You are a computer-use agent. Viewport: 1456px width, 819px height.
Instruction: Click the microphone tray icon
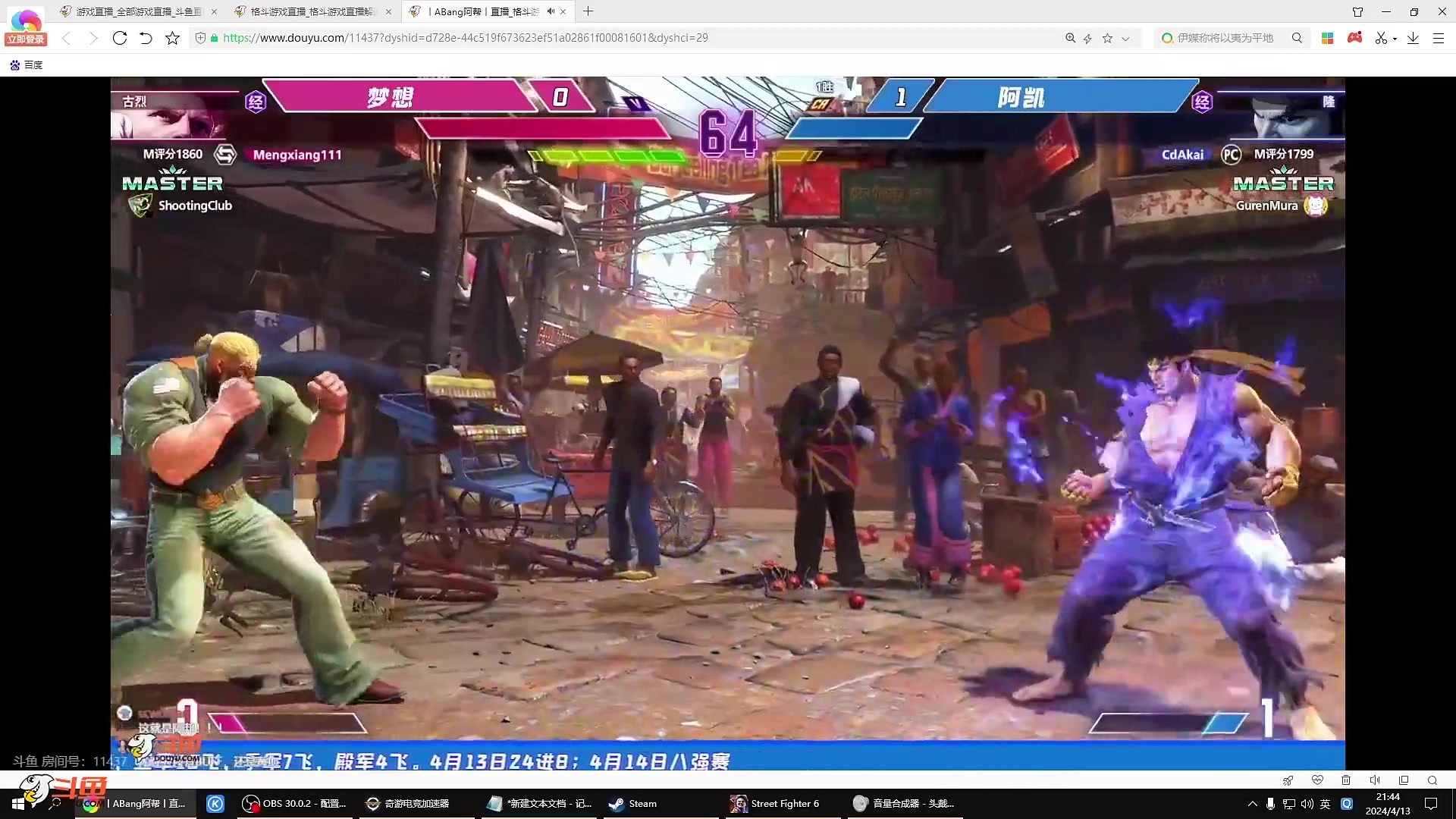[1270, 804]
